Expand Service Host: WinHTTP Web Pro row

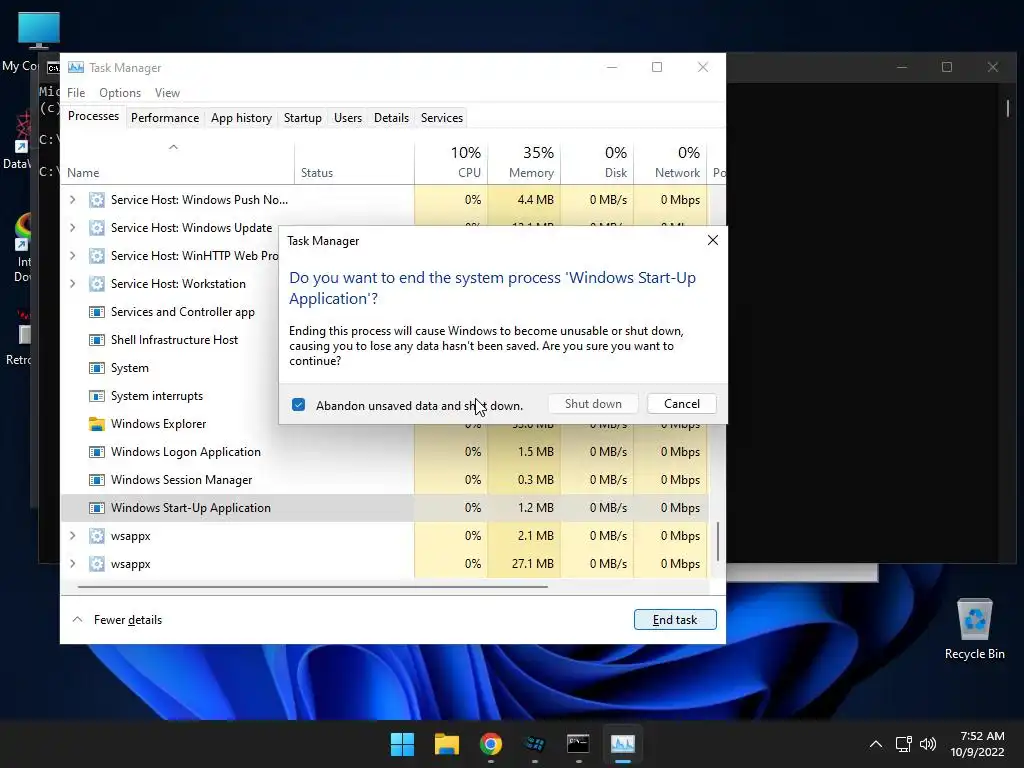tap(72, 256)
